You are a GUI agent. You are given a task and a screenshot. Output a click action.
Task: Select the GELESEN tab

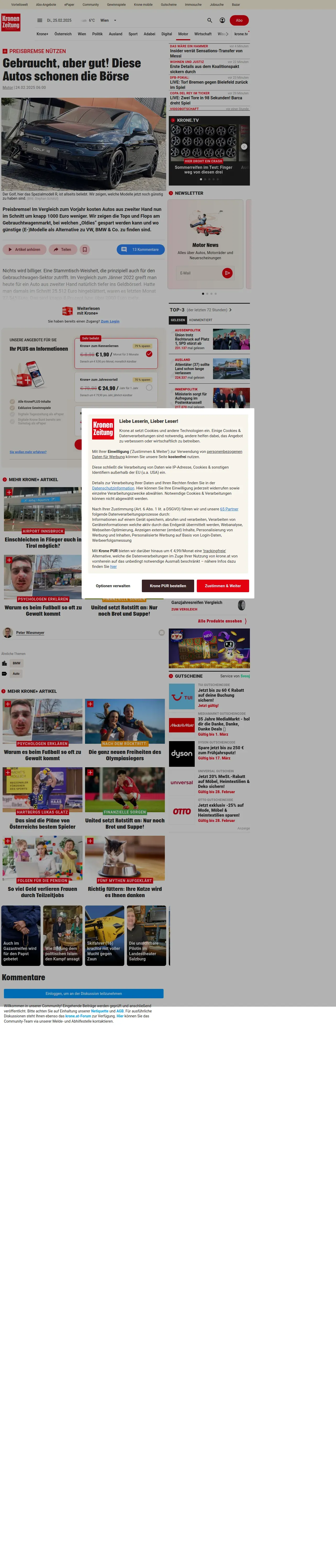[178, 320]
